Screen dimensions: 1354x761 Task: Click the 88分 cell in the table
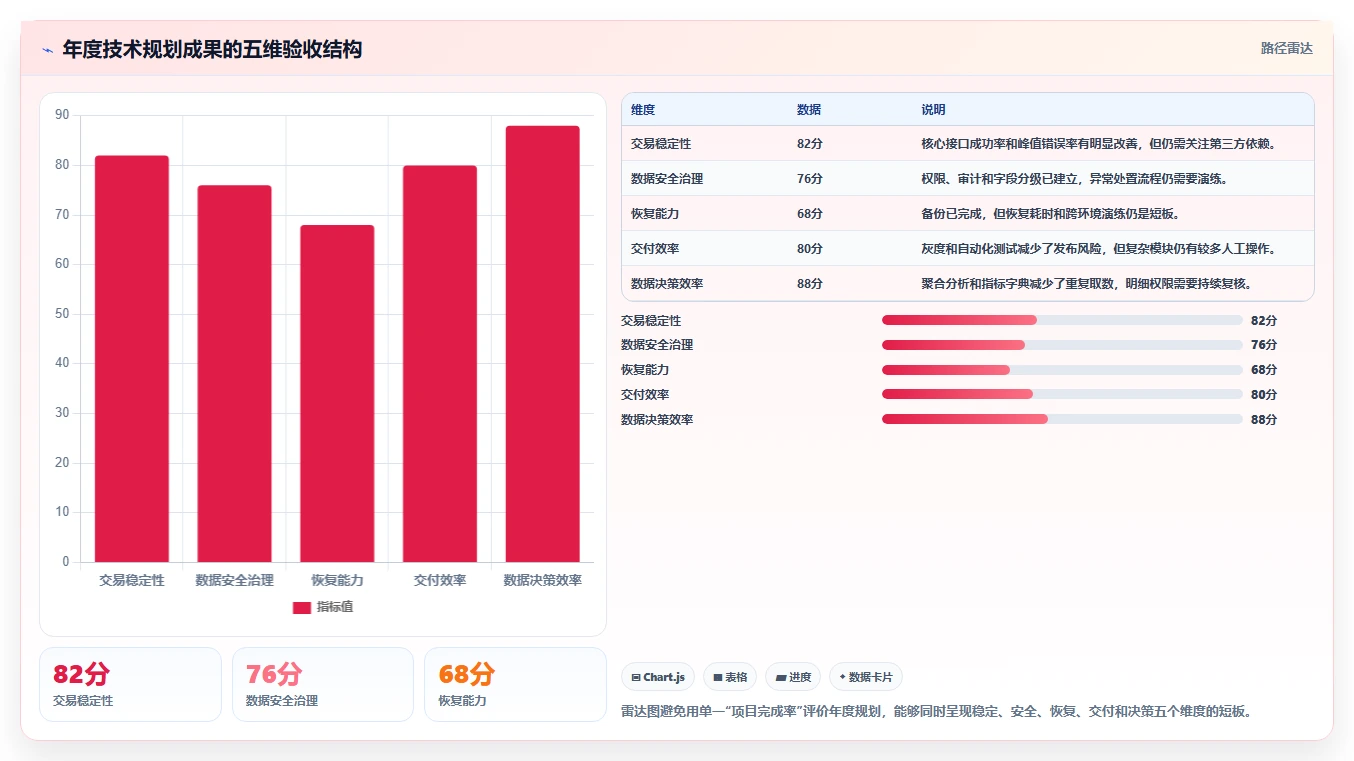tap(810, 284)
